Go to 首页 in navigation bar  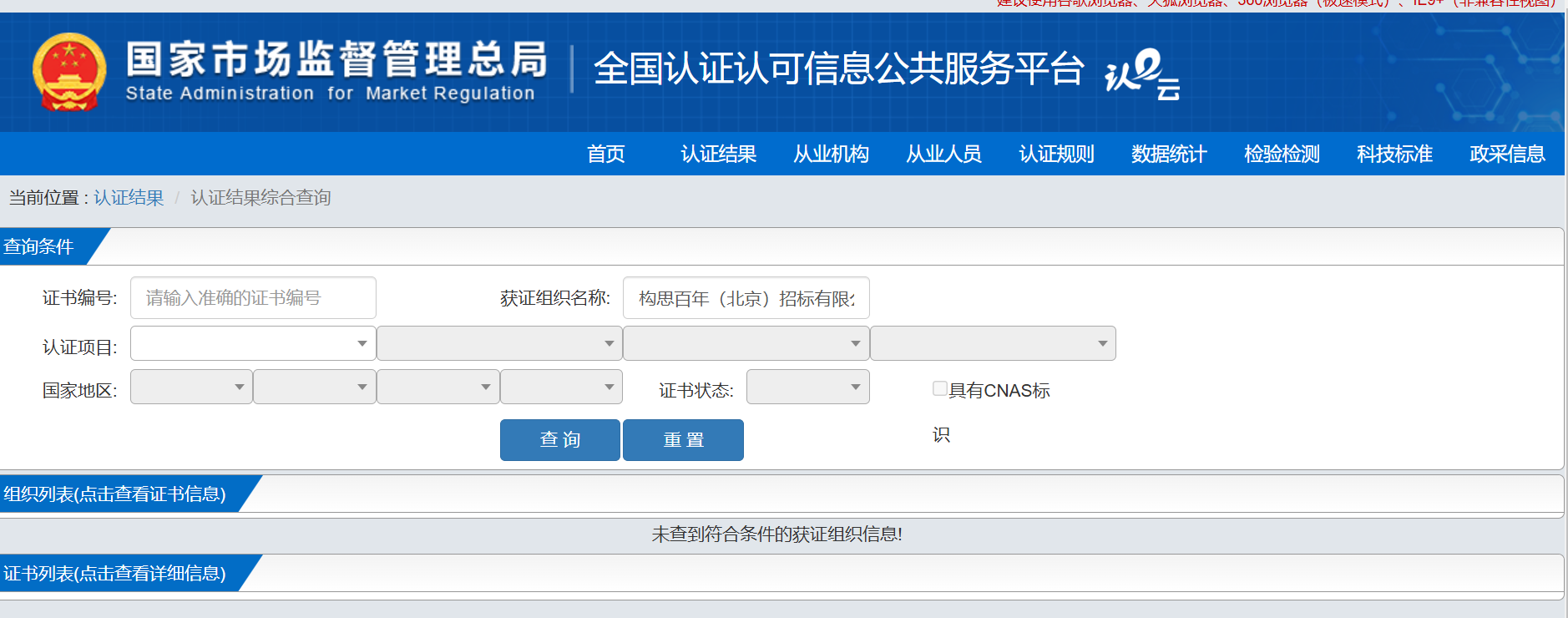tap(606, 154)
